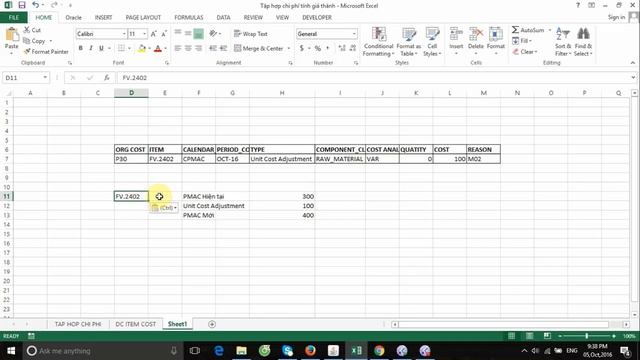Add a new sheet with plus icon
The height and width of the screenshot is (360, 640).
point(212,324)
